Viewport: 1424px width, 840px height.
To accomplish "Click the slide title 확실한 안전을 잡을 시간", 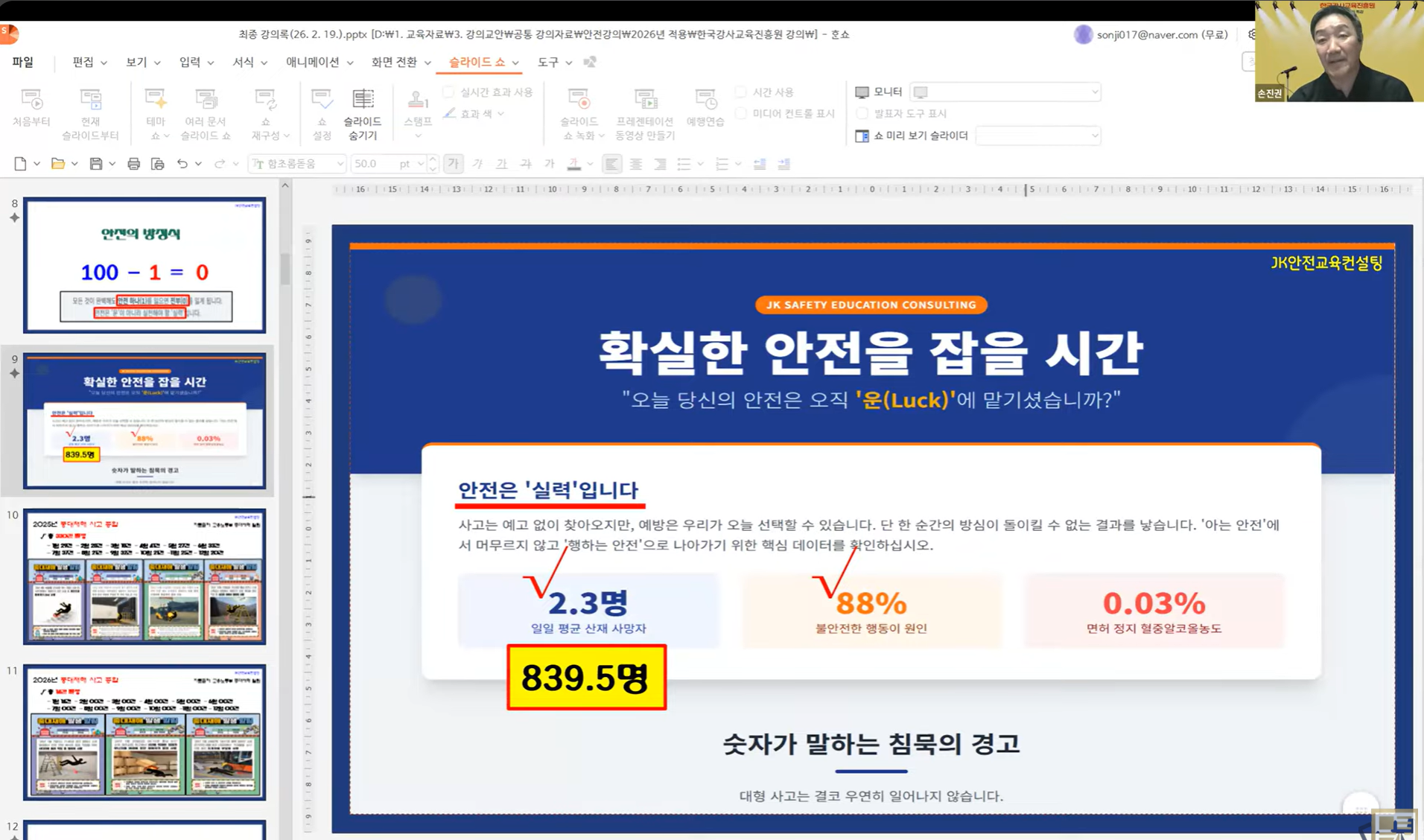I will 871,353.
